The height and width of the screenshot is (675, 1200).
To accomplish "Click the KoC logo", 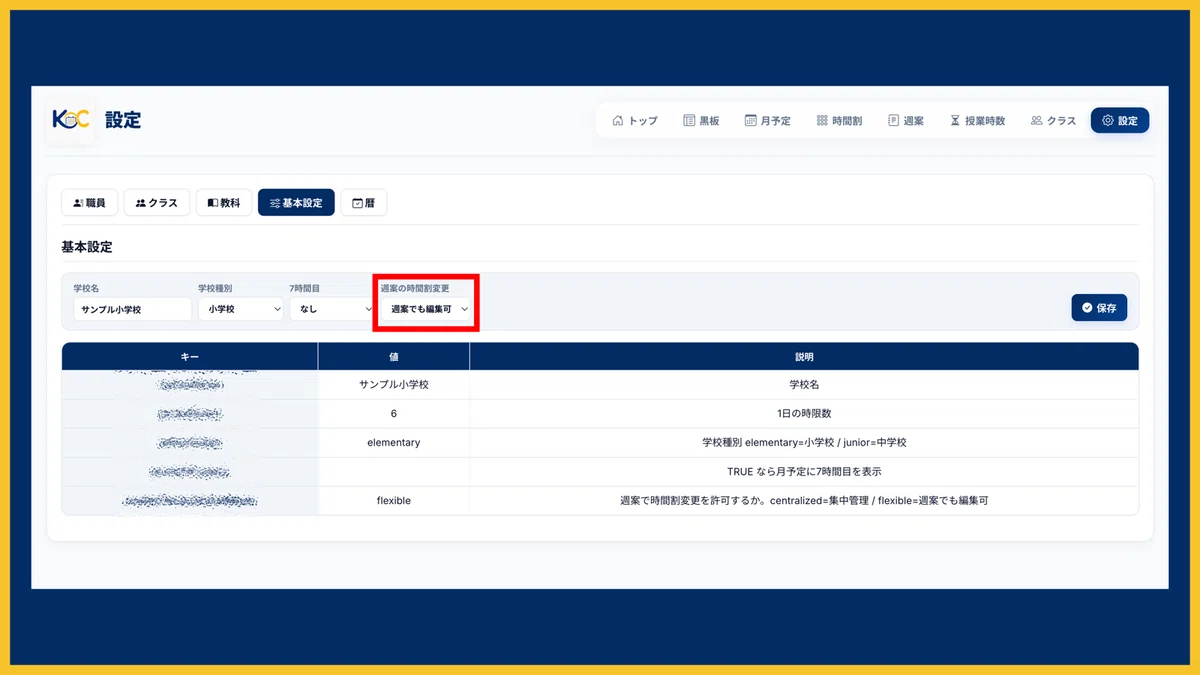I will (x=71, y=120).
